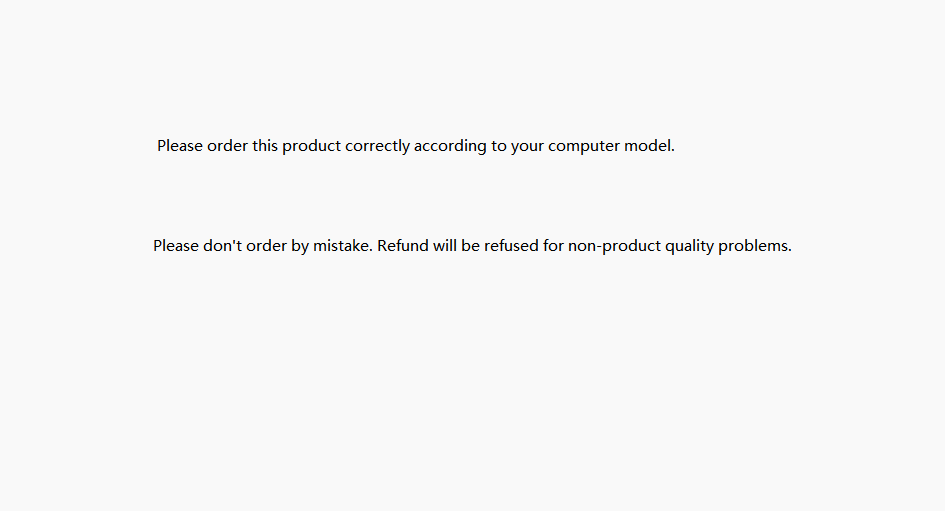This screenshot has width=945, height=511.
Task: Click the word "your" in the first sentence
Action: pos(527,147)
